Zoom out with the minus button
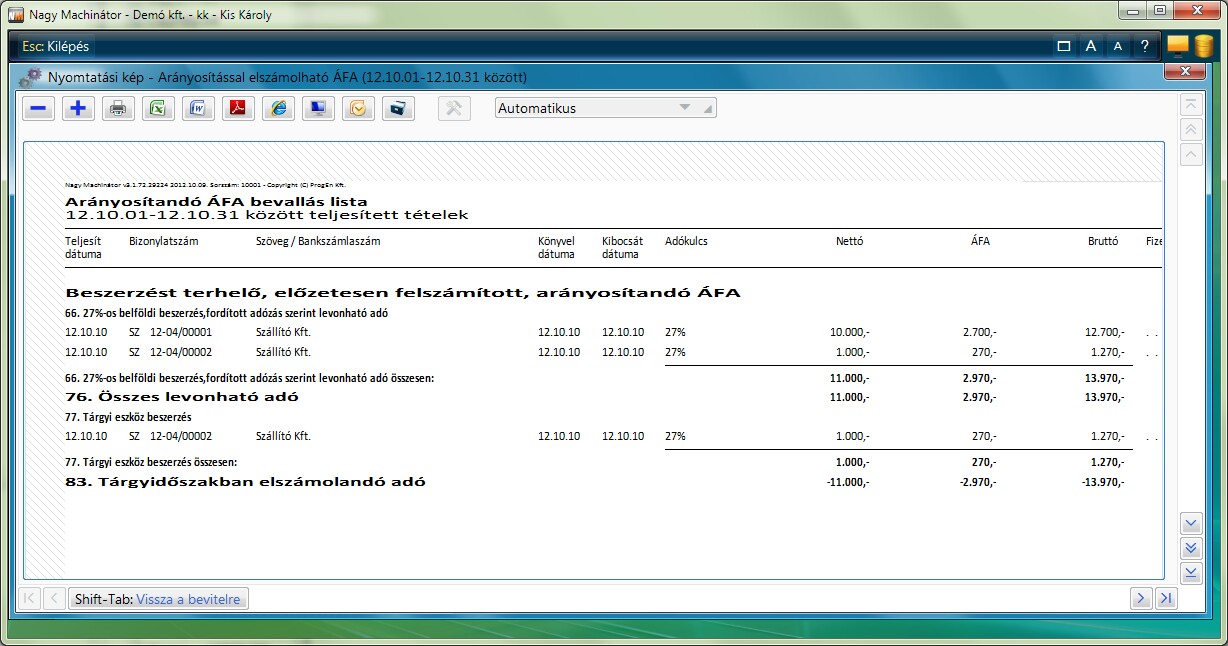Viewport: 1228px width, 646px height. (39, 109)
